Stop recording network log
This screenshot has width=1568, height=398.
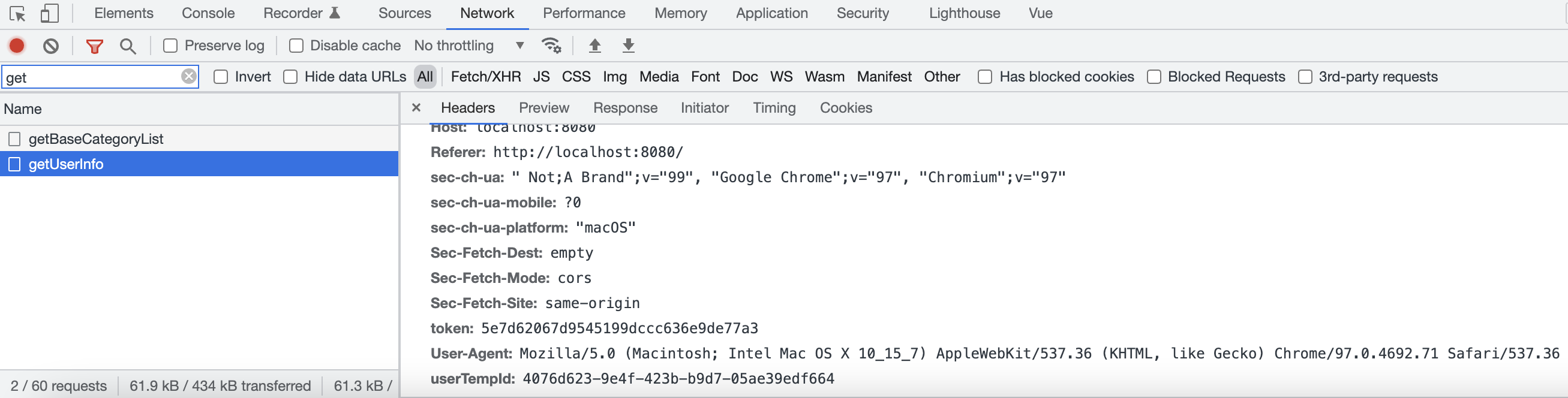[x=17, y=46]
